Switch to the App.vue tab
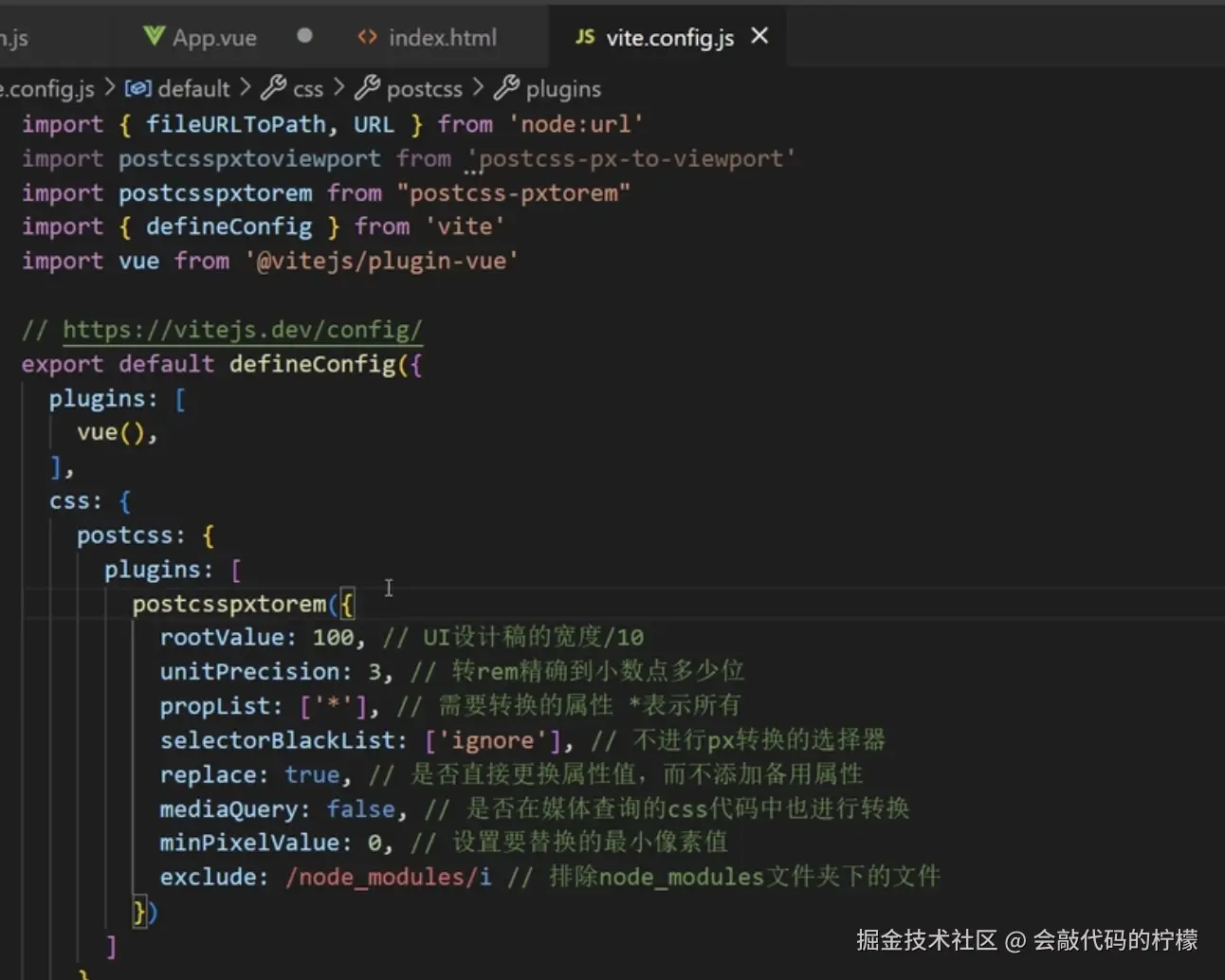The image size is (1225, 980). (214, 38)
